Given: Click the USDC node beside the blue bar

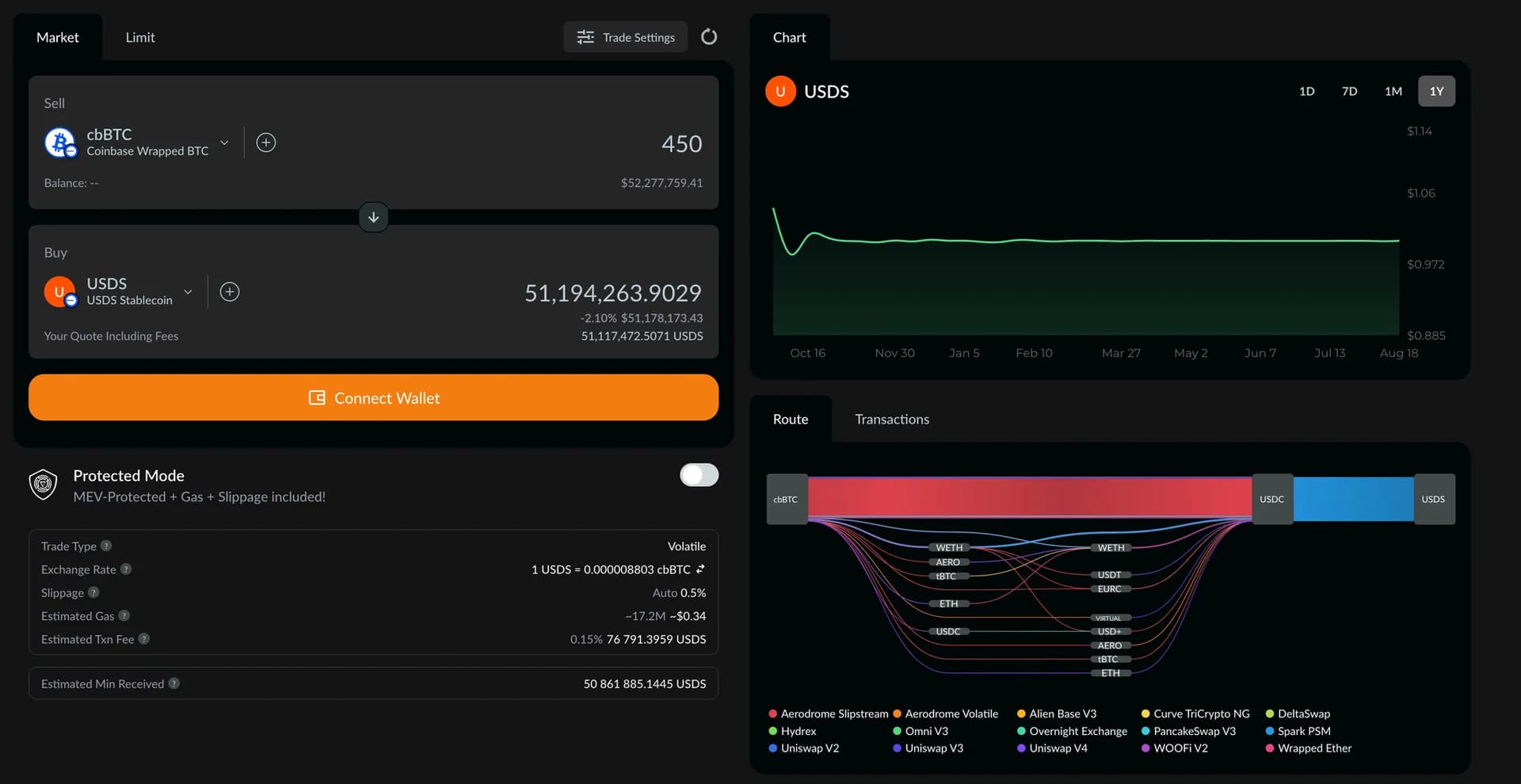Looking at the screenshot, I should click(1272, 499).
